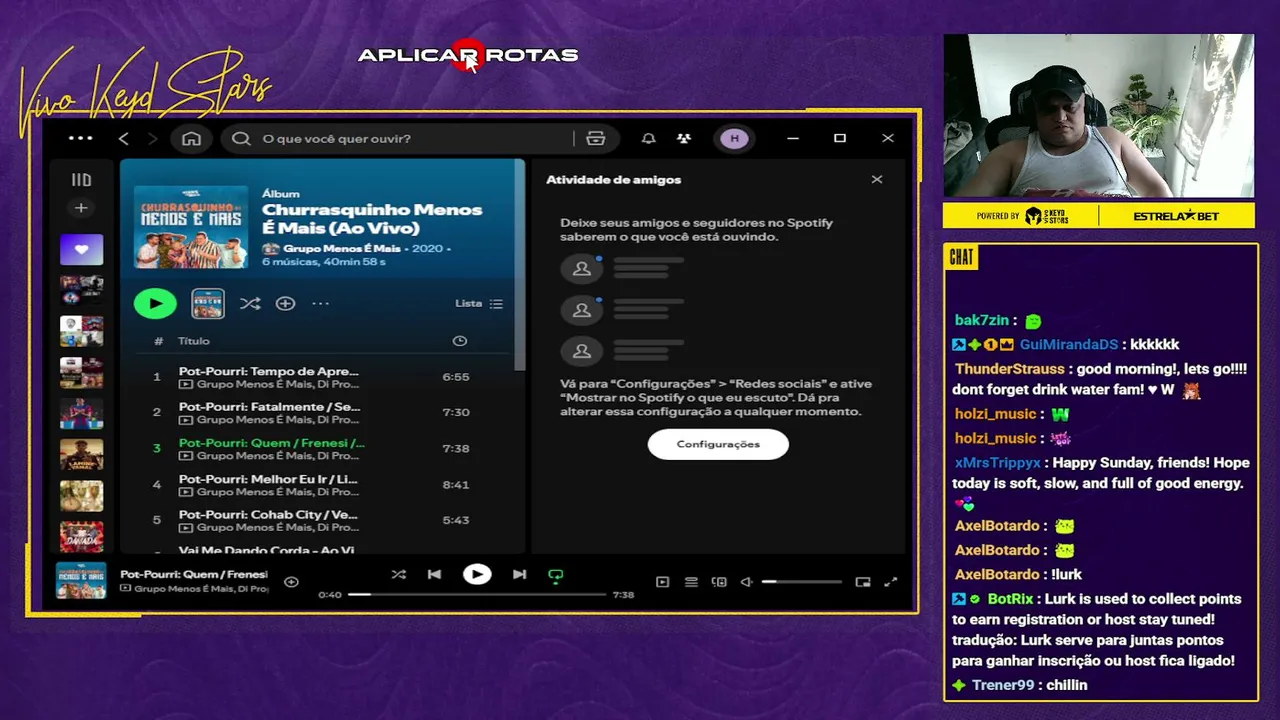This screenshot has height=720, width=1280.
Task: Click the Churrasquinho album cover art
Action: tap(191, 227)
